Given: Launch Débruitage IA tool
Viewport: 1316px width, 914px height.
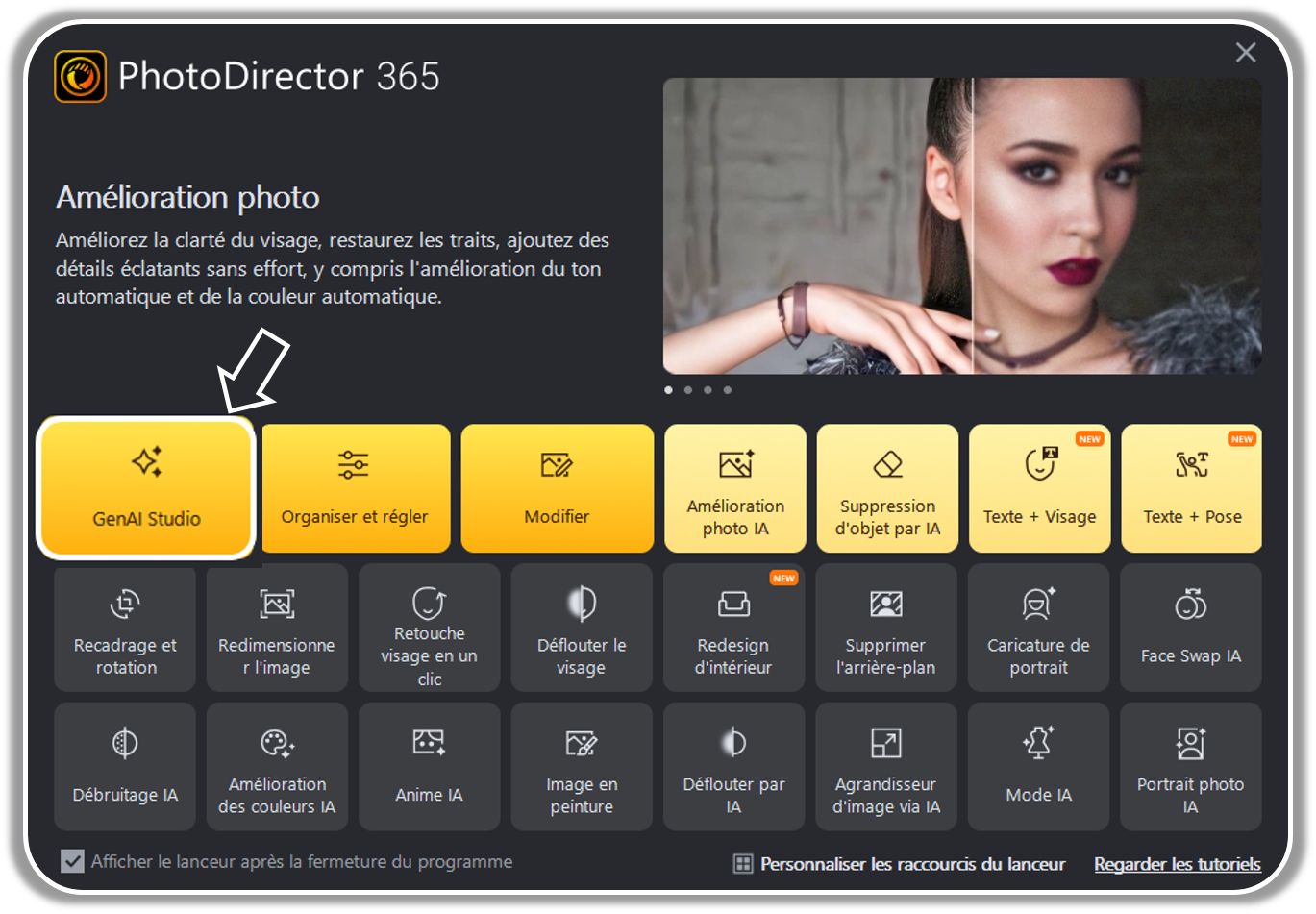Looking at the screenshot, I should (x=125, y=766).
